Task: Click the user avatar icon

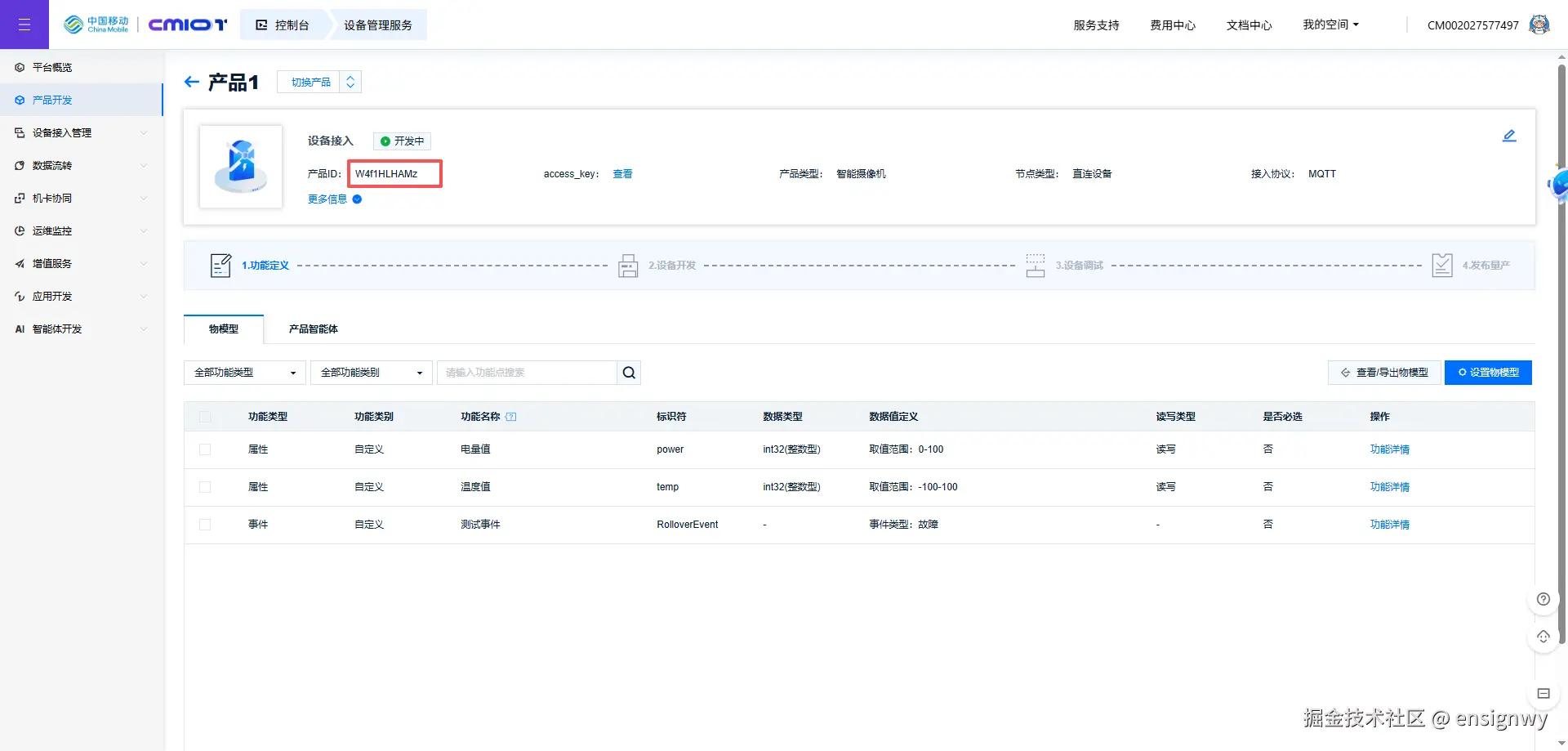Action: coord(1539,25)
